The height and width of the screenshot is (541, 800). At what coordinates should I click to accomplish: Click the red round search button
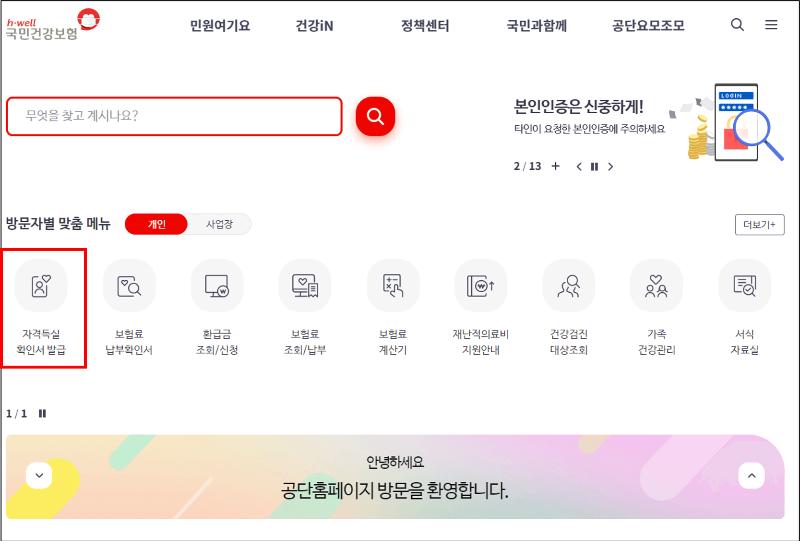pos(375,116)
